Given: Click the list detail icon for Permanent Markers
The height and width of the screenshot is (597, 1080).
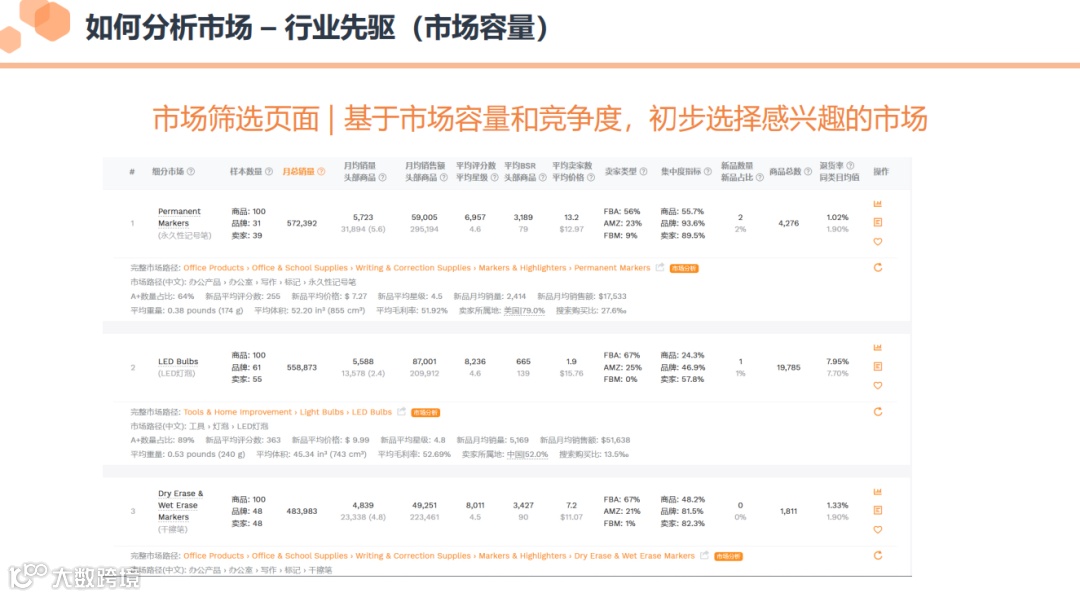Looking at the screenshot, I should [x=878, y=222].
